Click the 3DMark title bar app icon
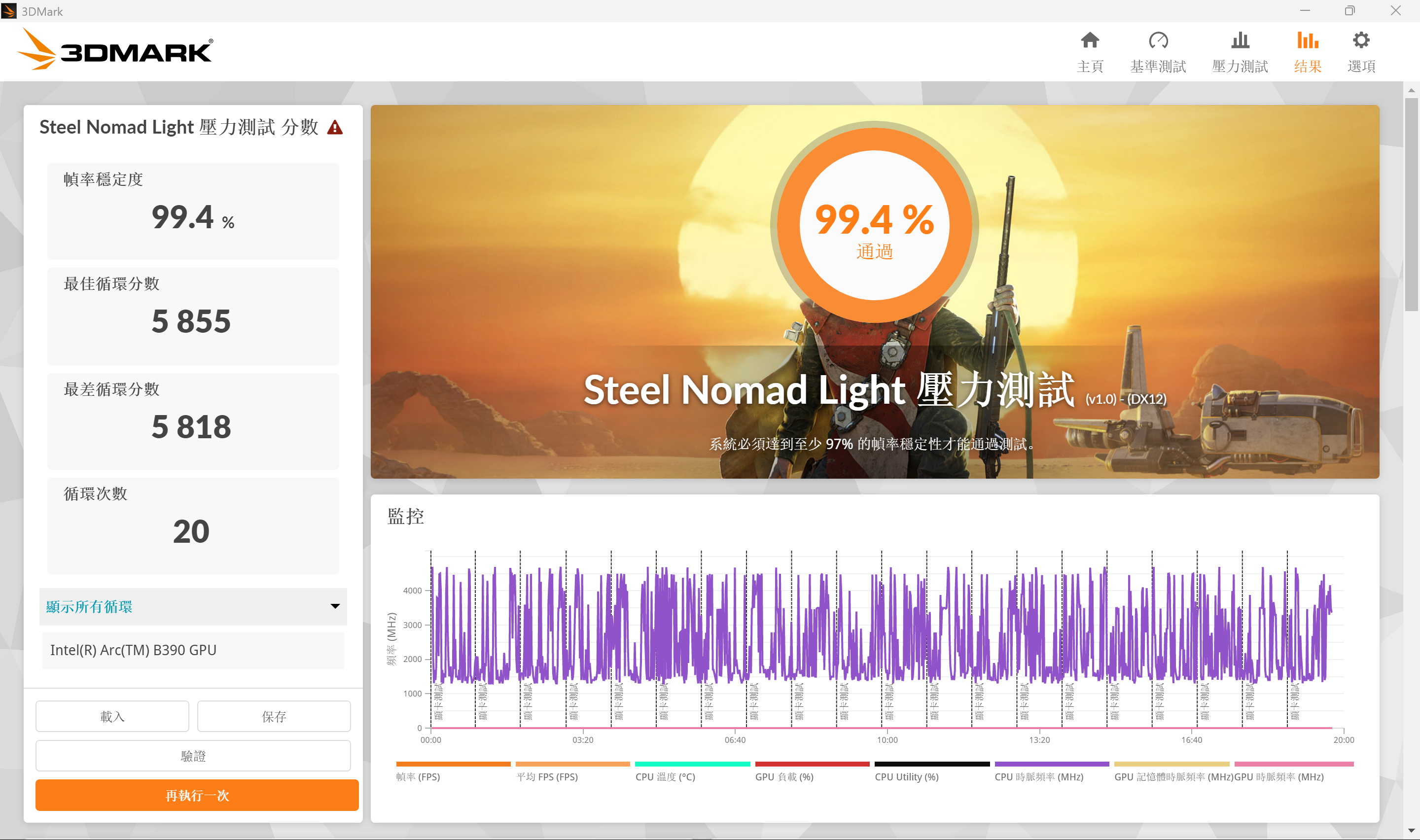The width and height of the screenshot is (1420, 840). 8,11
